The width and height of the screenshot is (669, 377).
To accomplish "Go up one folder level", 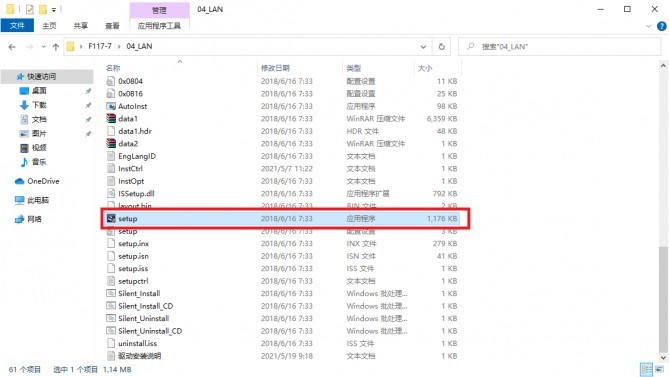I will (56, 46).
